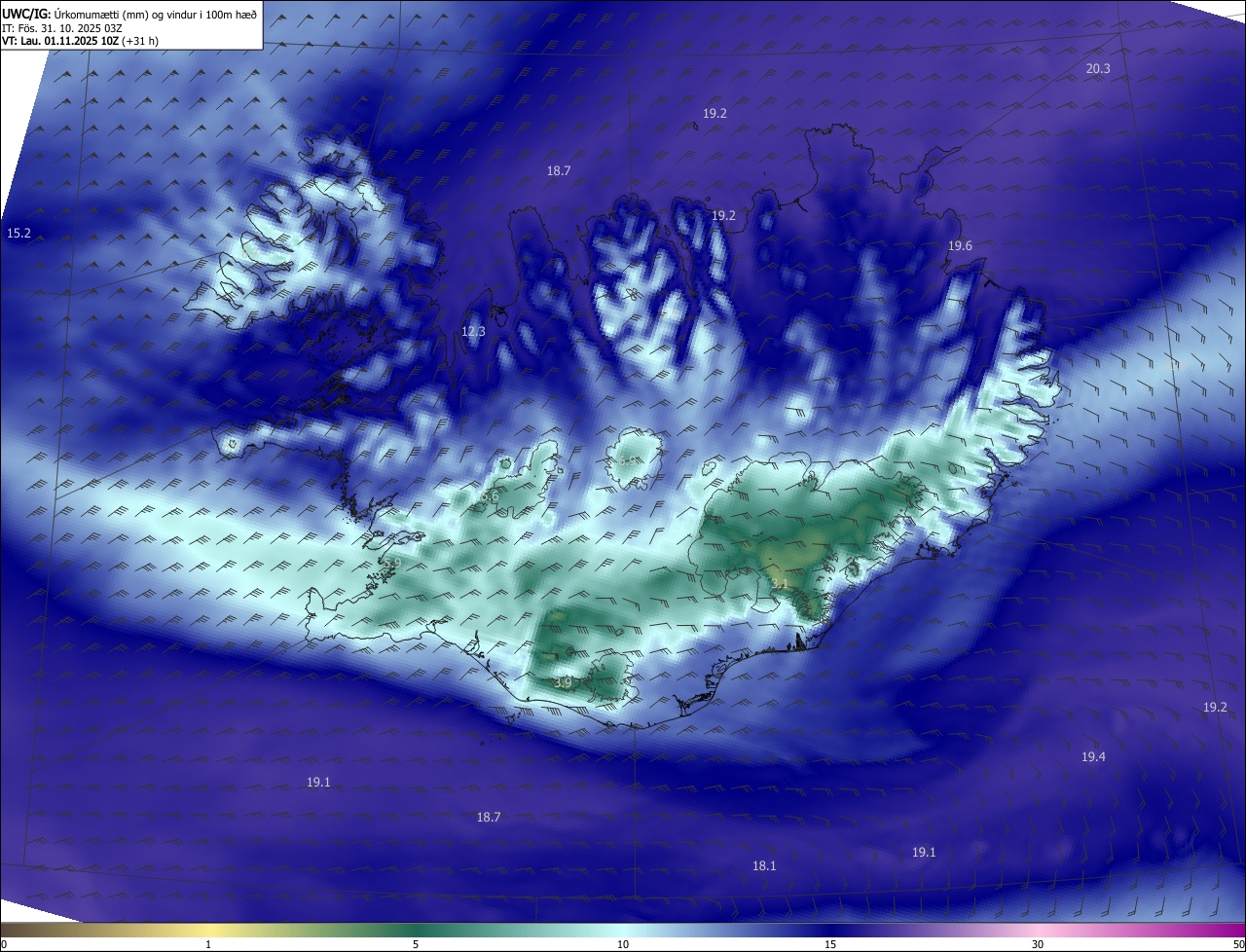The width and height of the screenshot is (1246, 952).
Task: Click the 15 tick on the colour scale
Action: click(830, 944)
